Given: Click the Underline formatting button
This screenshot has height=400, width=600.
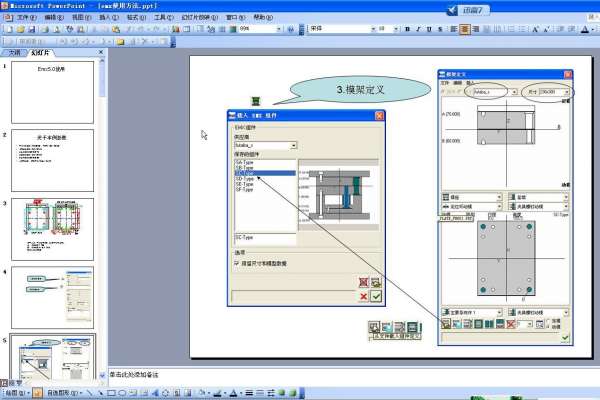Looking at the screenshot, I should pyautogui.click(x=429, y=29).
